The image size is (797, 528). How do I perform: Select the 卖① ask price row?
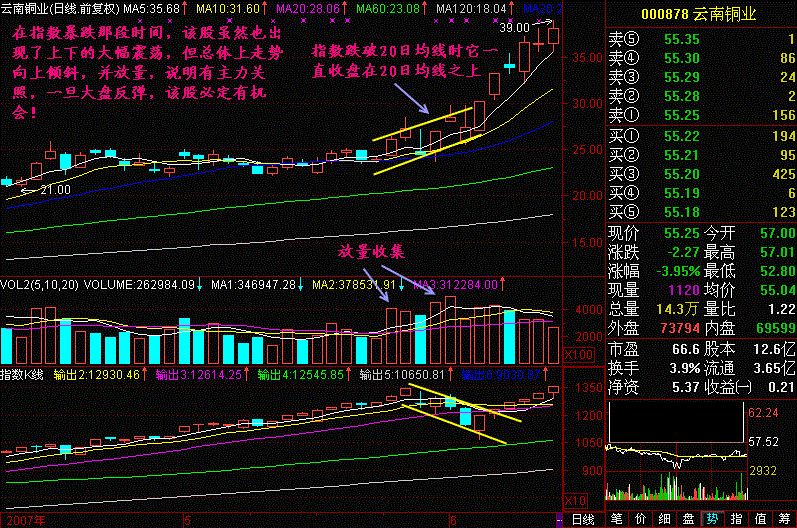point(699,115)
